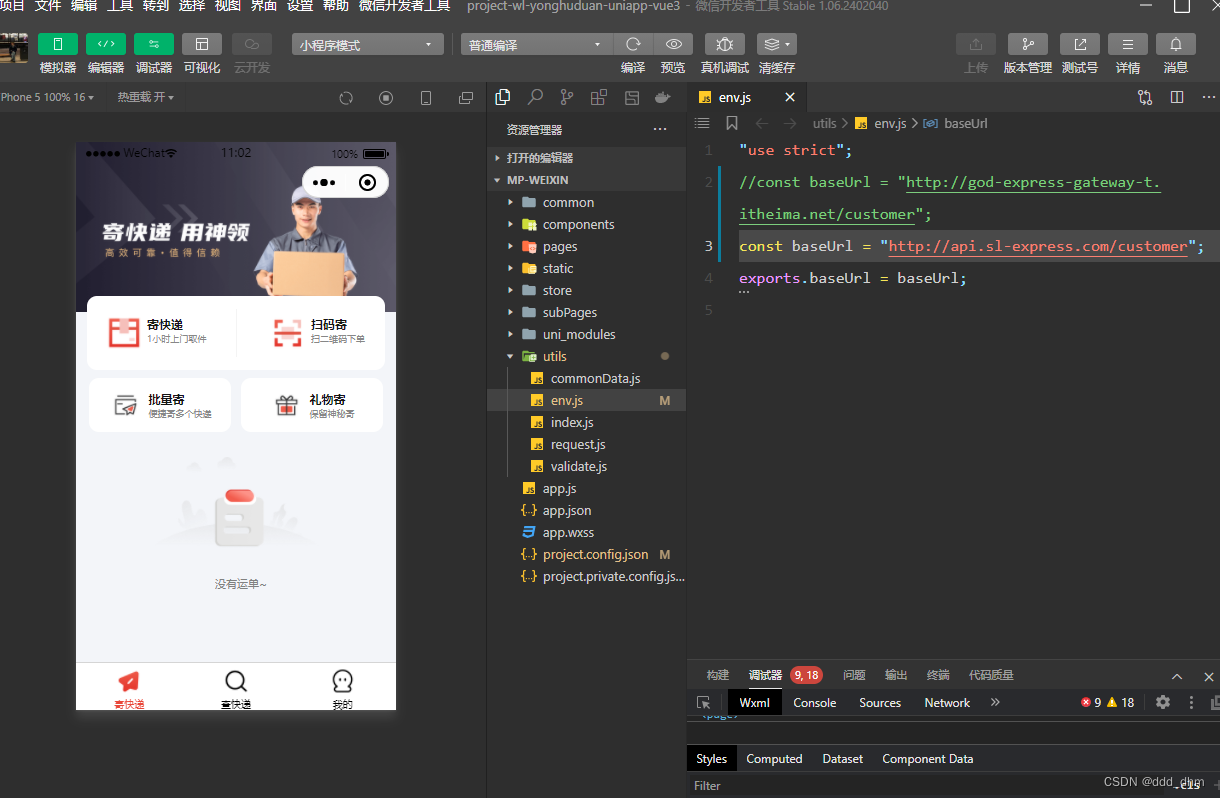This screenshot has height=798, width=1220.
Task: Open the search icon in sidebar
Action: [x=535, y=97]
